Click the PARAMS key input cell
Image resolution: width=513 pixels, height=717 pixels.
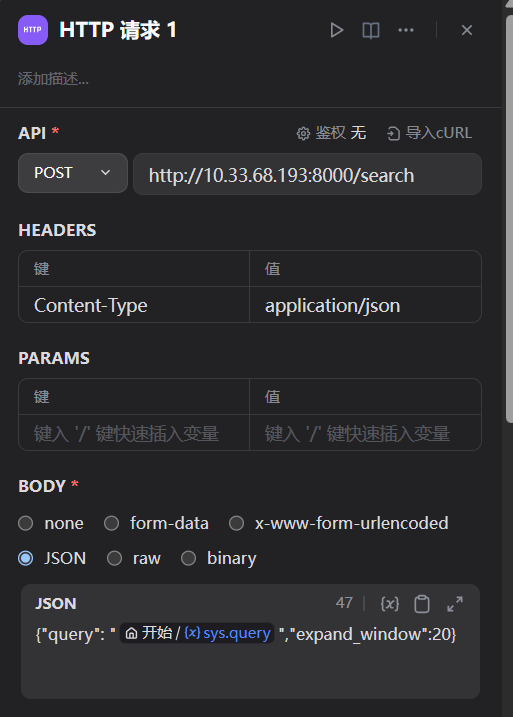tap(134, 433)
